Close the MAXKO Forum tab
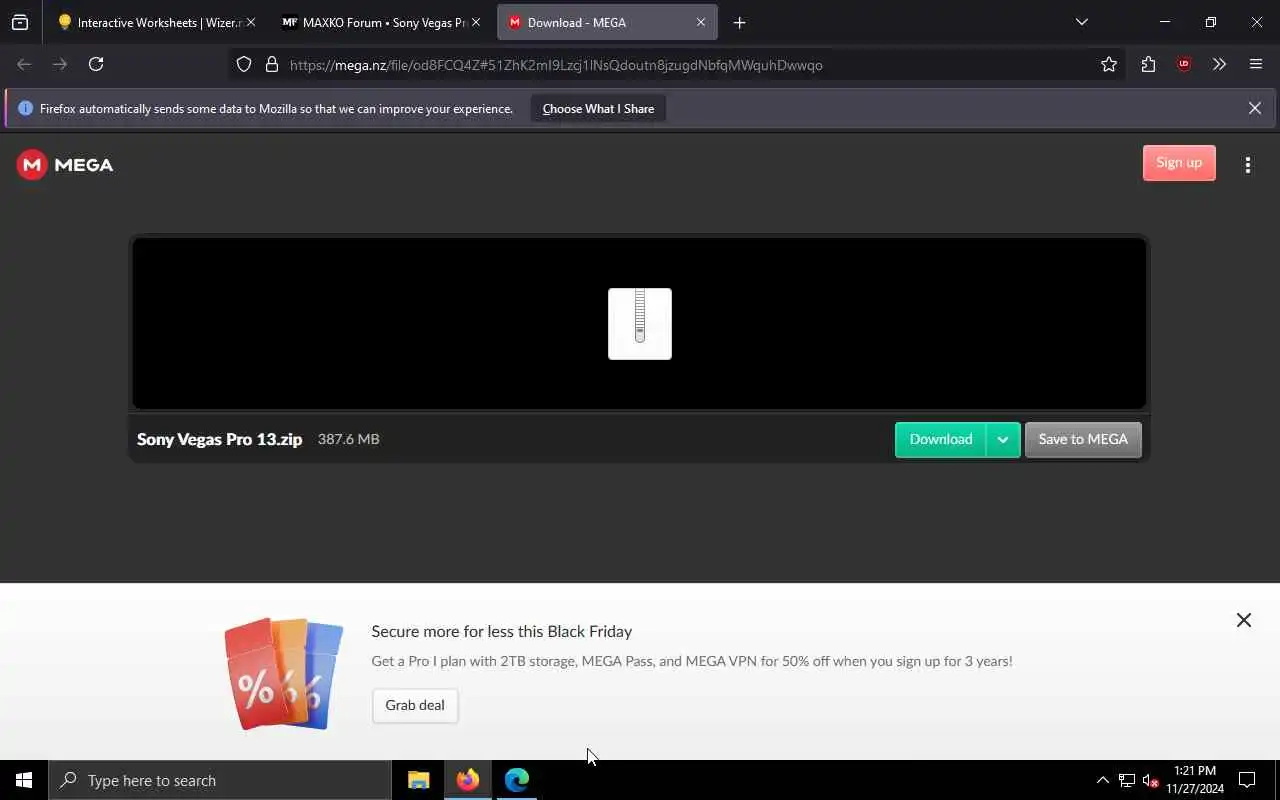 pos(475,22)
